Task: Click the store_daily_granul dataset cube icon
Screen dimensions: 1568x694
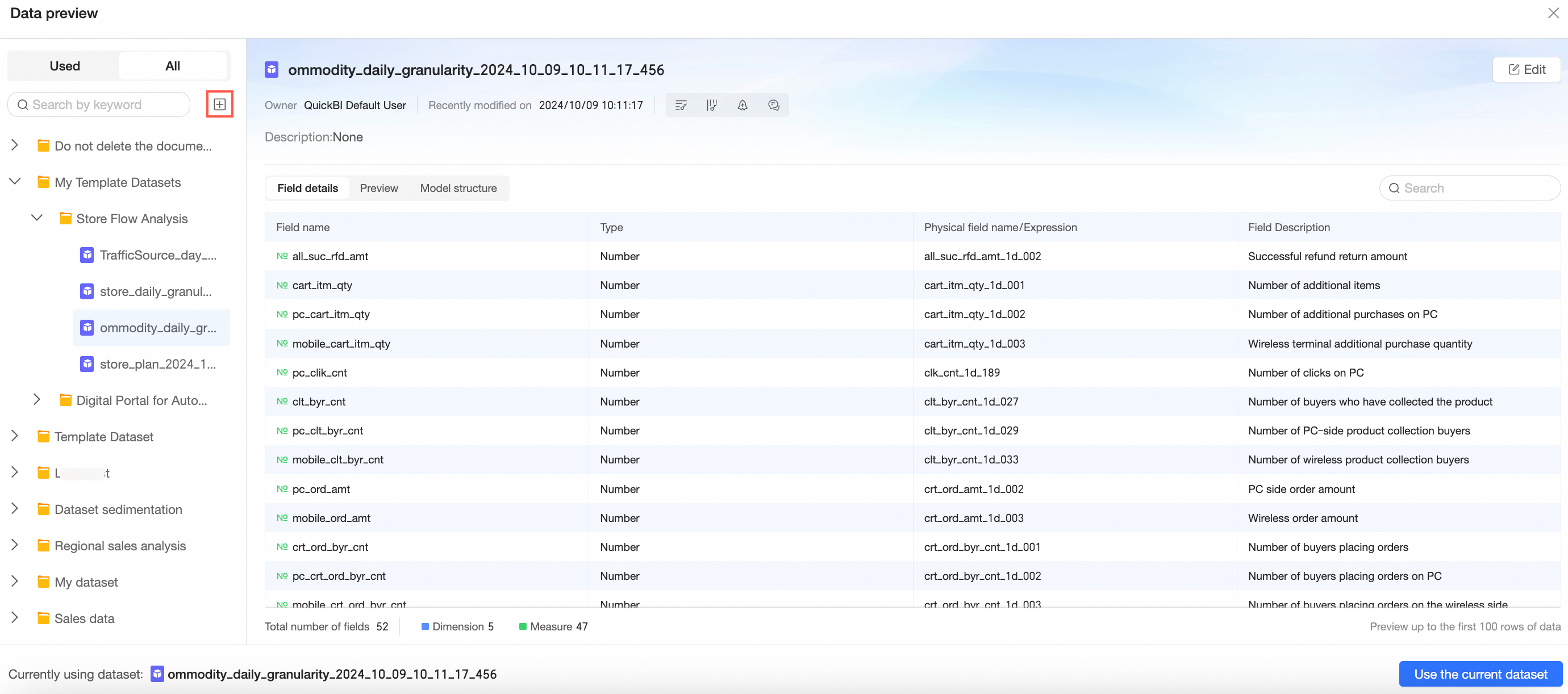Action: 87,291
